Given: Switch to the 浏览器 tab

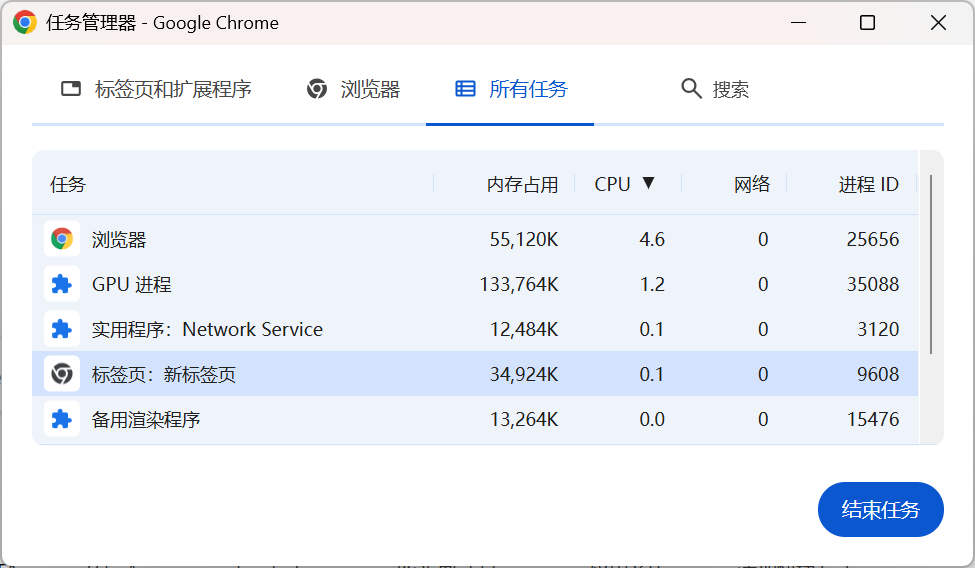Looking at the screenshot, I should [353, 89].
